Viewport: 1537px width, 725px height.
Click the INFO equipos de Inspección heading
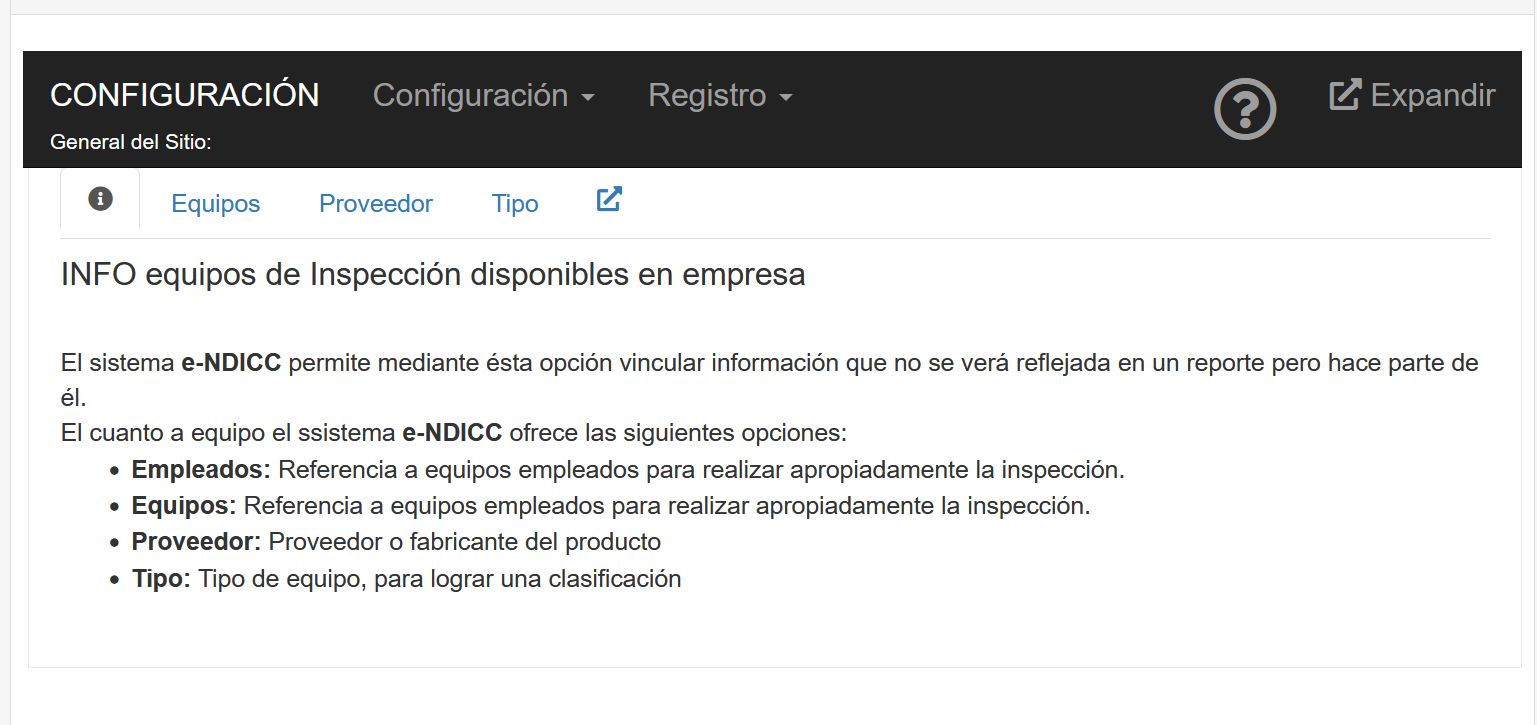[433, 274]
